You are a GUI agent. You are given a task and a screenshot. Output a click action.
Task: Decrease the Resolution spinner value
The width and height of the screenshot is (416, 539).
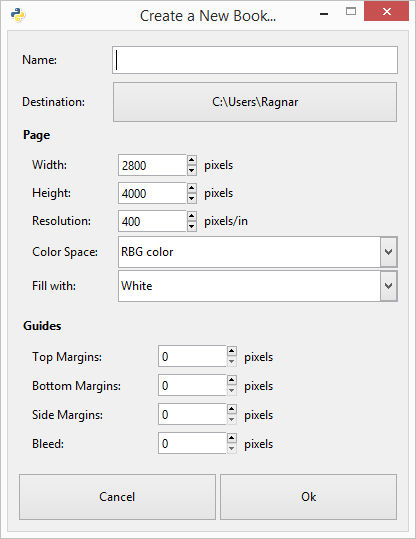[x=192, y=227]
